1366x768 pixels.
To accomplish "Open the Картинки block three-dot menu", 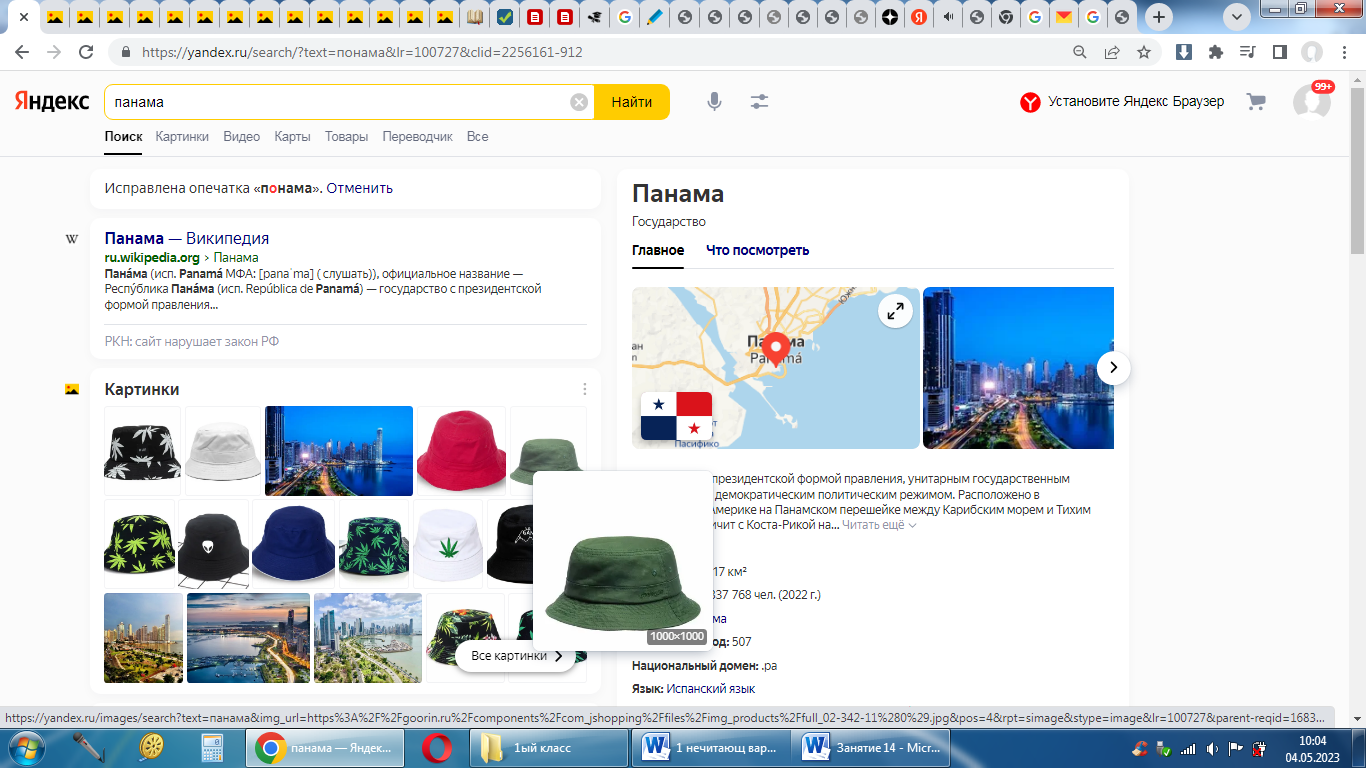I will [585, 389].
